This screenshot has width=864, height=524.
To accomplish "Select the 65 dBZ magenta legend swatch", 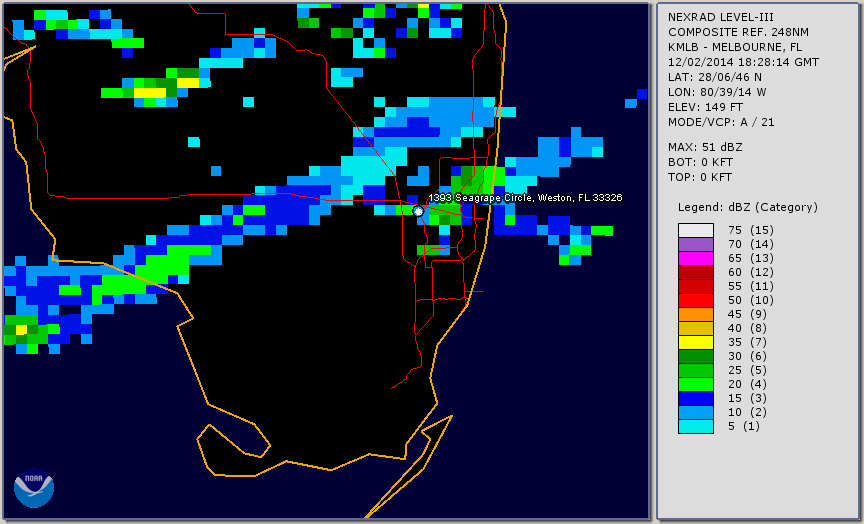I will 696,258.
